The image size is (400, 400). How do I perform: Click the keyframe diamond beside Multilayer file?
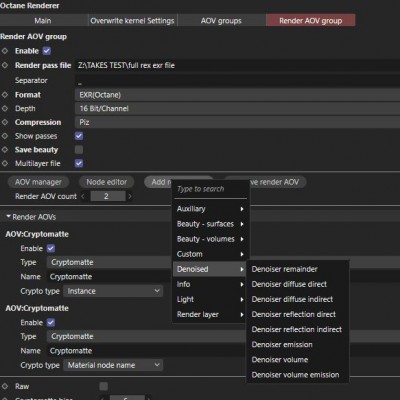[x=5, y=163]
